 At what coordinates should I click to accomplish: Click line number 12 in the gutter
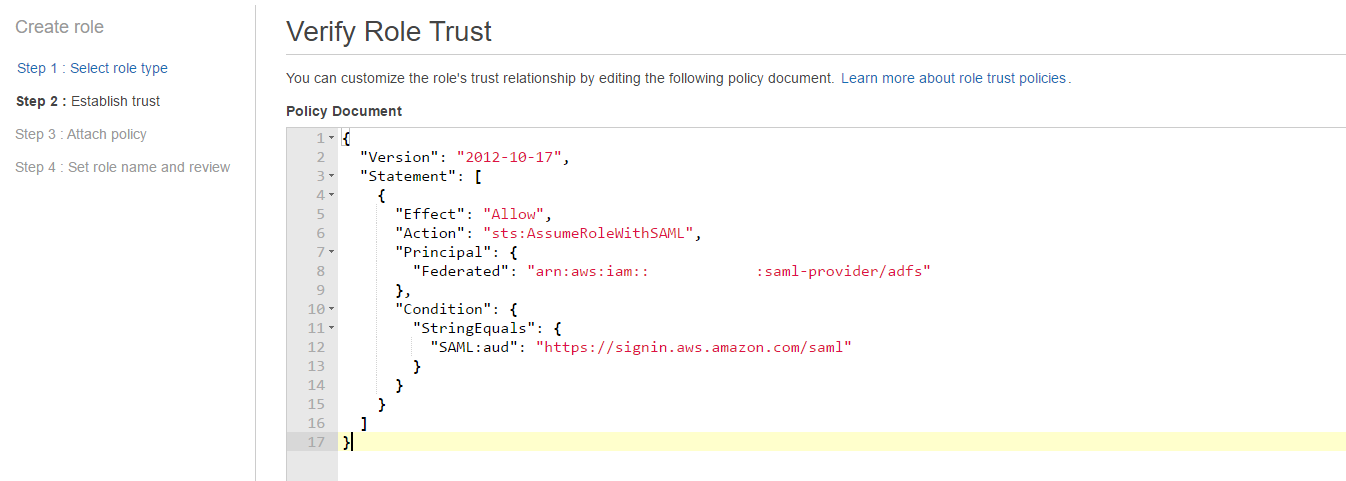[316, 347]
